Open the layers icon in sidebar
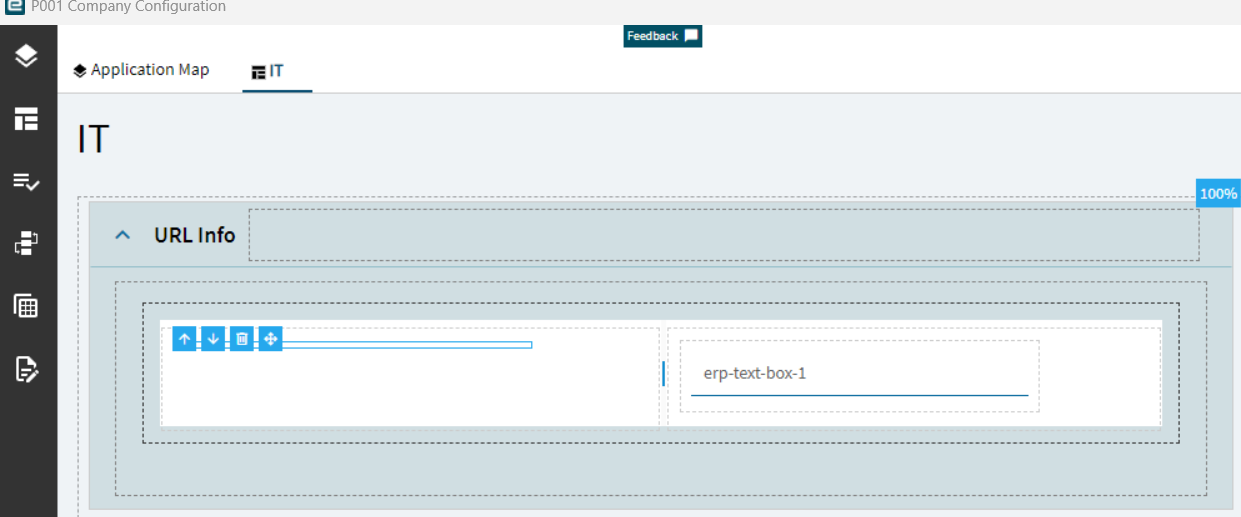The image size is (1241, 517). [x=26, y=56]
